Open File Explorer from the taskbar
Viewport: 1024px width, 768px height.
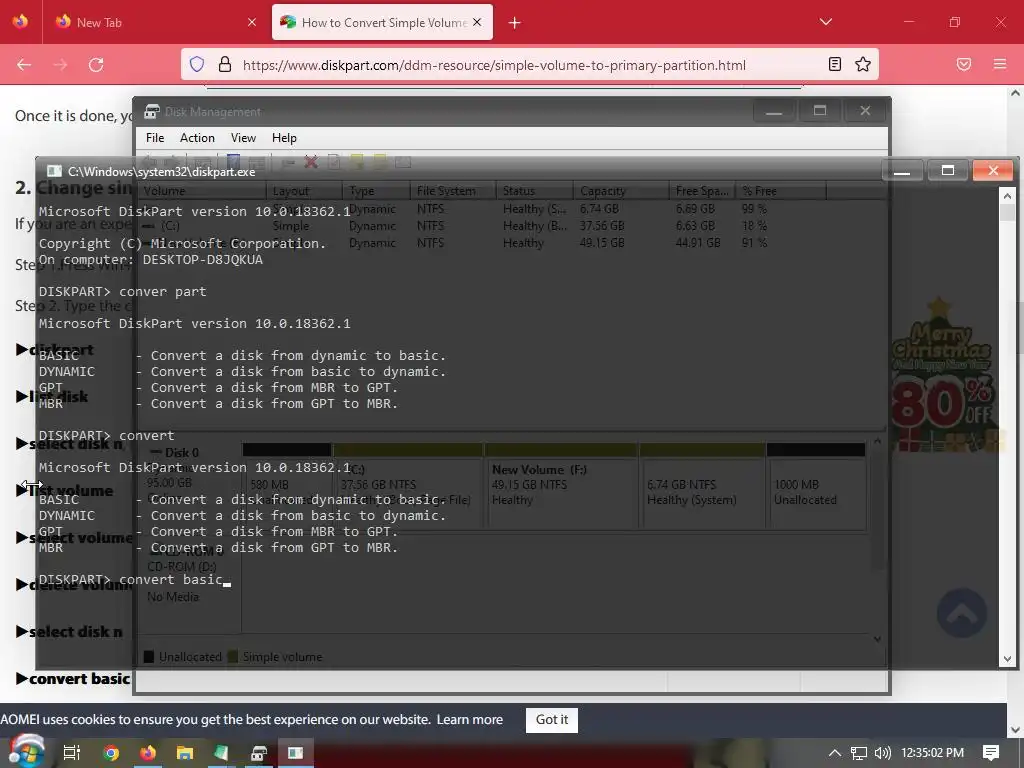[185, 753]
